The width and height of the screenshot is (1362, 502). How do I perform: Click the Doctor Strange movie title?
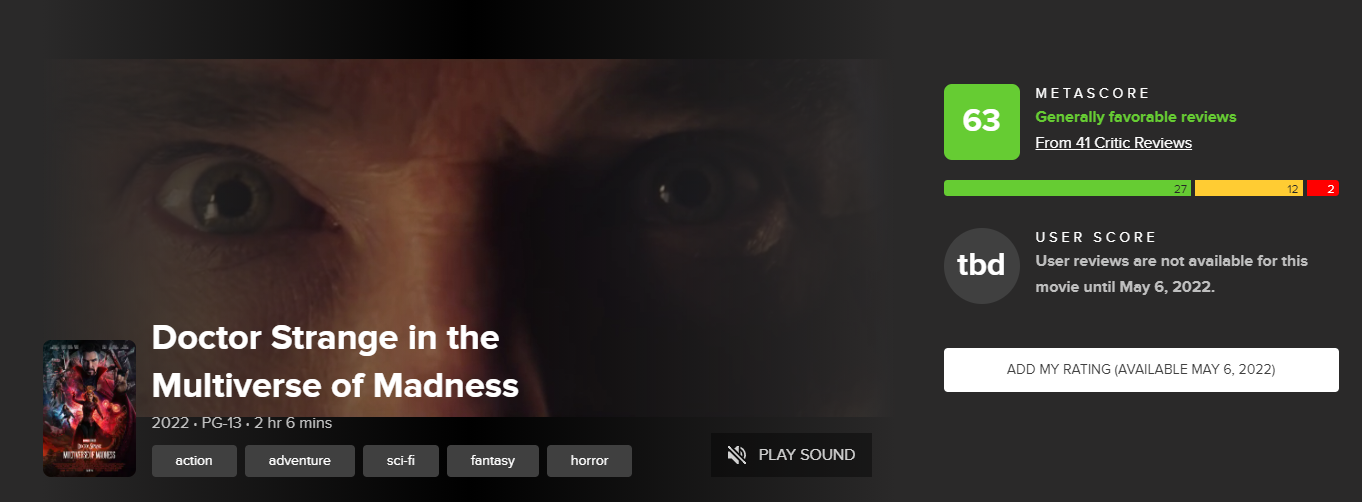335,361
